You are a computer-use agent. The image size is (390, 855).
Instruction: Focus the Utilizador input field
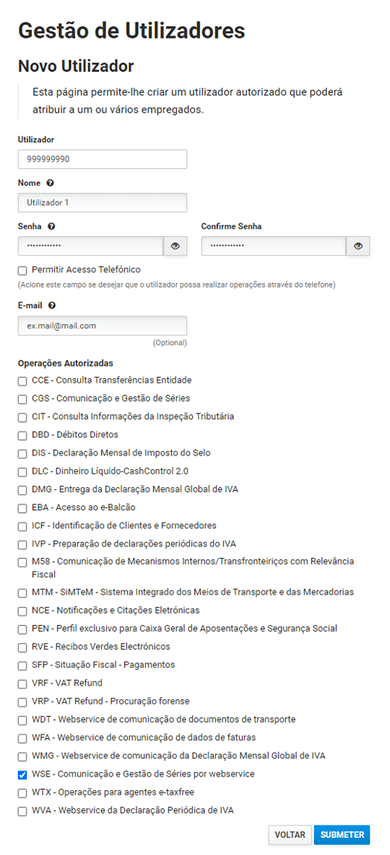(x=103, y=159)
